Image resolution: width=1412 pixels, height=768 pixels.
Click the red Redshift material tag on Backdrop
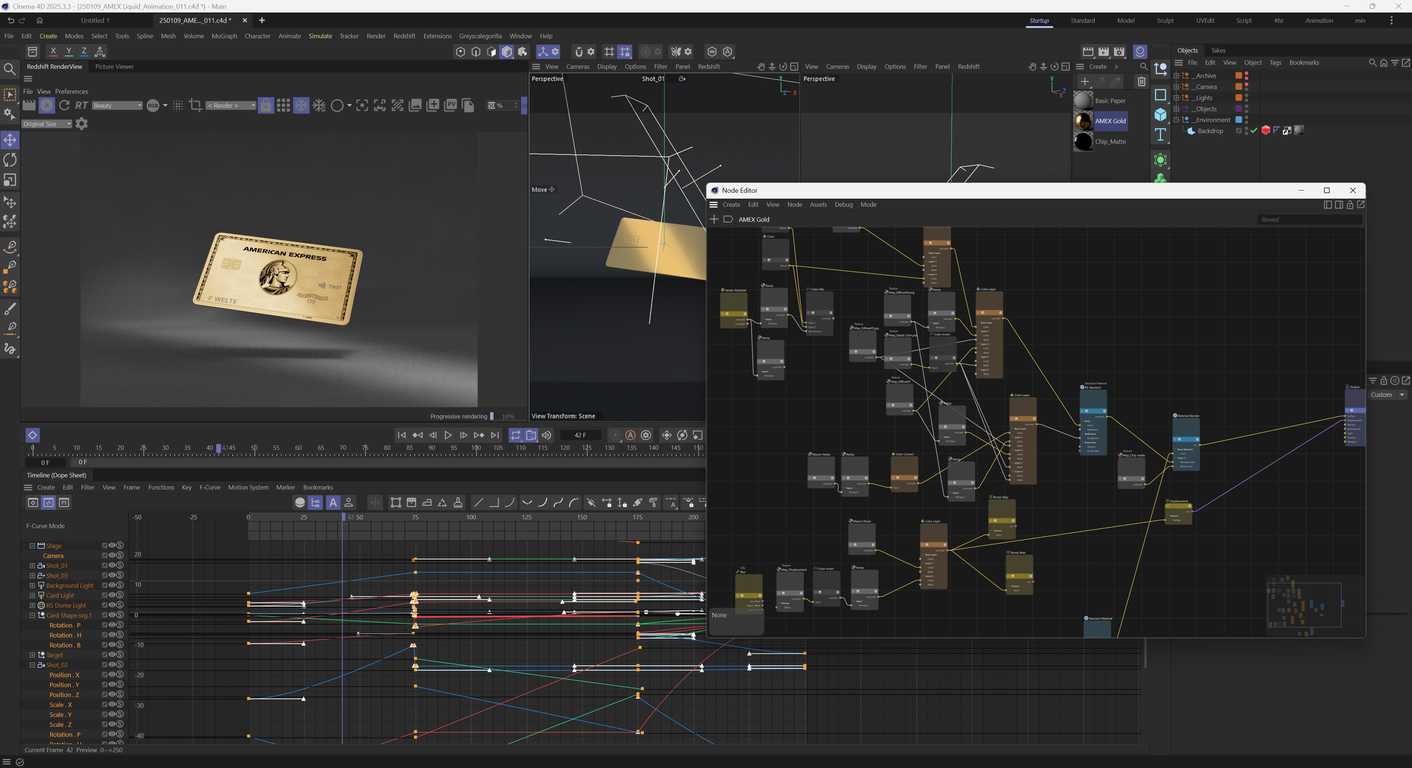click(1266, 131)
